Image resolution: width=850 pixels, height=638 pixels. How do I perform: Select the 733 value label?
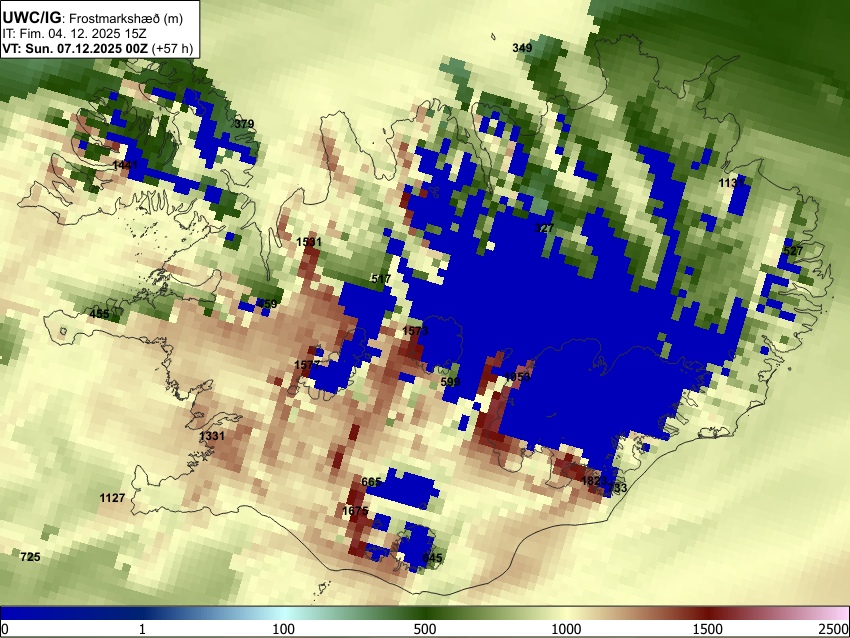[x=617, y=488]
